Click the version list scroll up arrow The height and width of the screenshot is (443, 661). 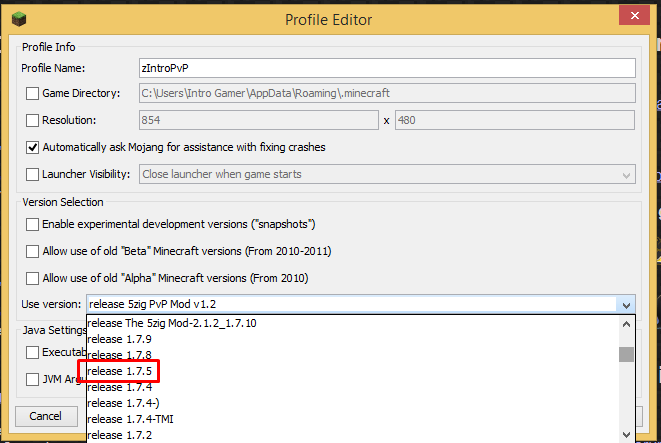(x=626, y=324)
